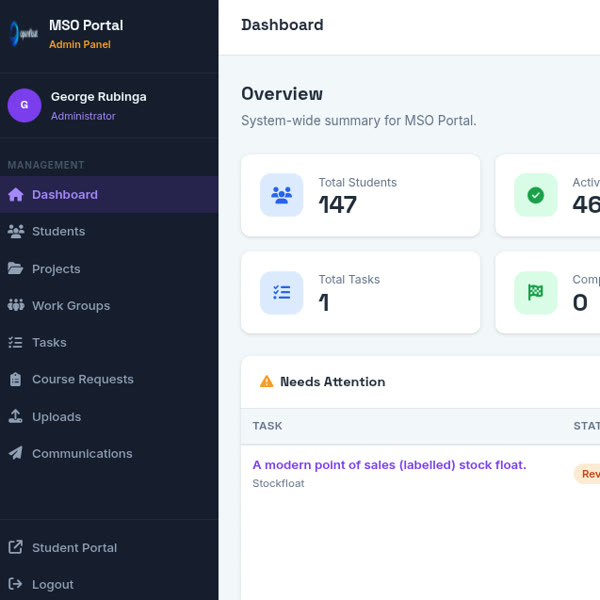Click the Course Requests clipboard icon
This screenshot has height=600, width=600.
coord(15,379)
